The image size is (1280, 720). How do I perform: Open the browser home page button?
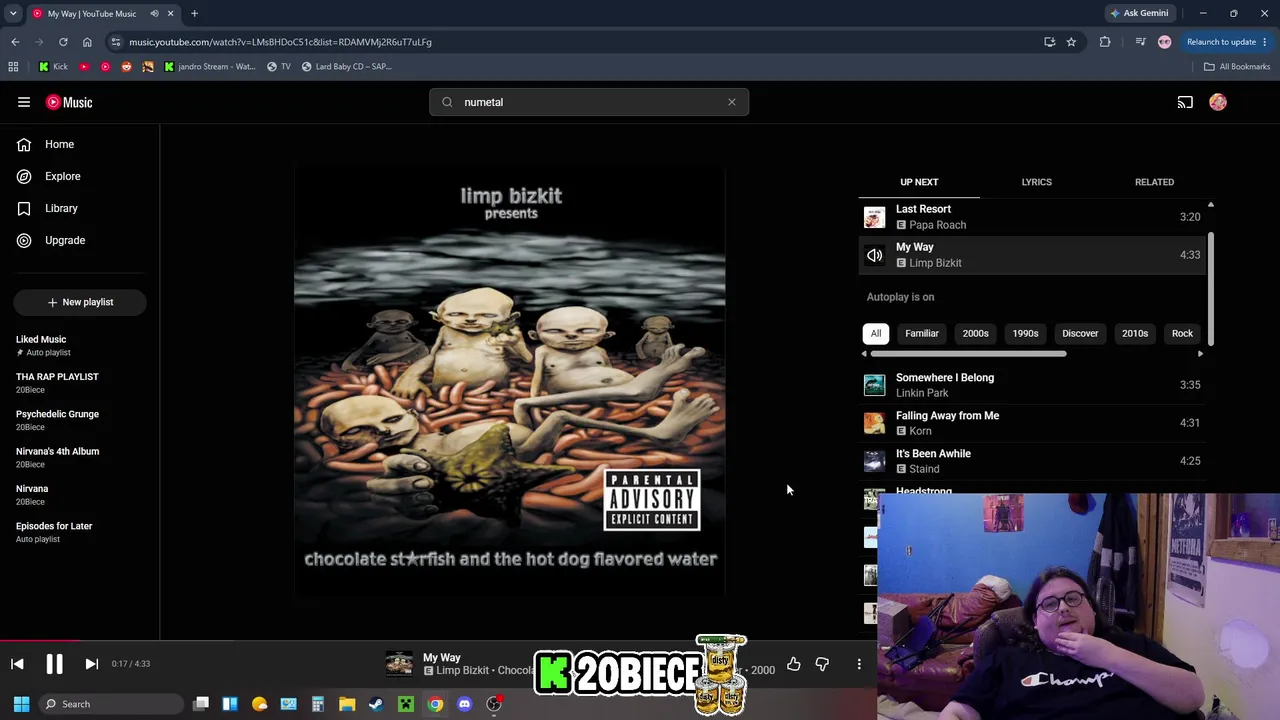point(87,42)
